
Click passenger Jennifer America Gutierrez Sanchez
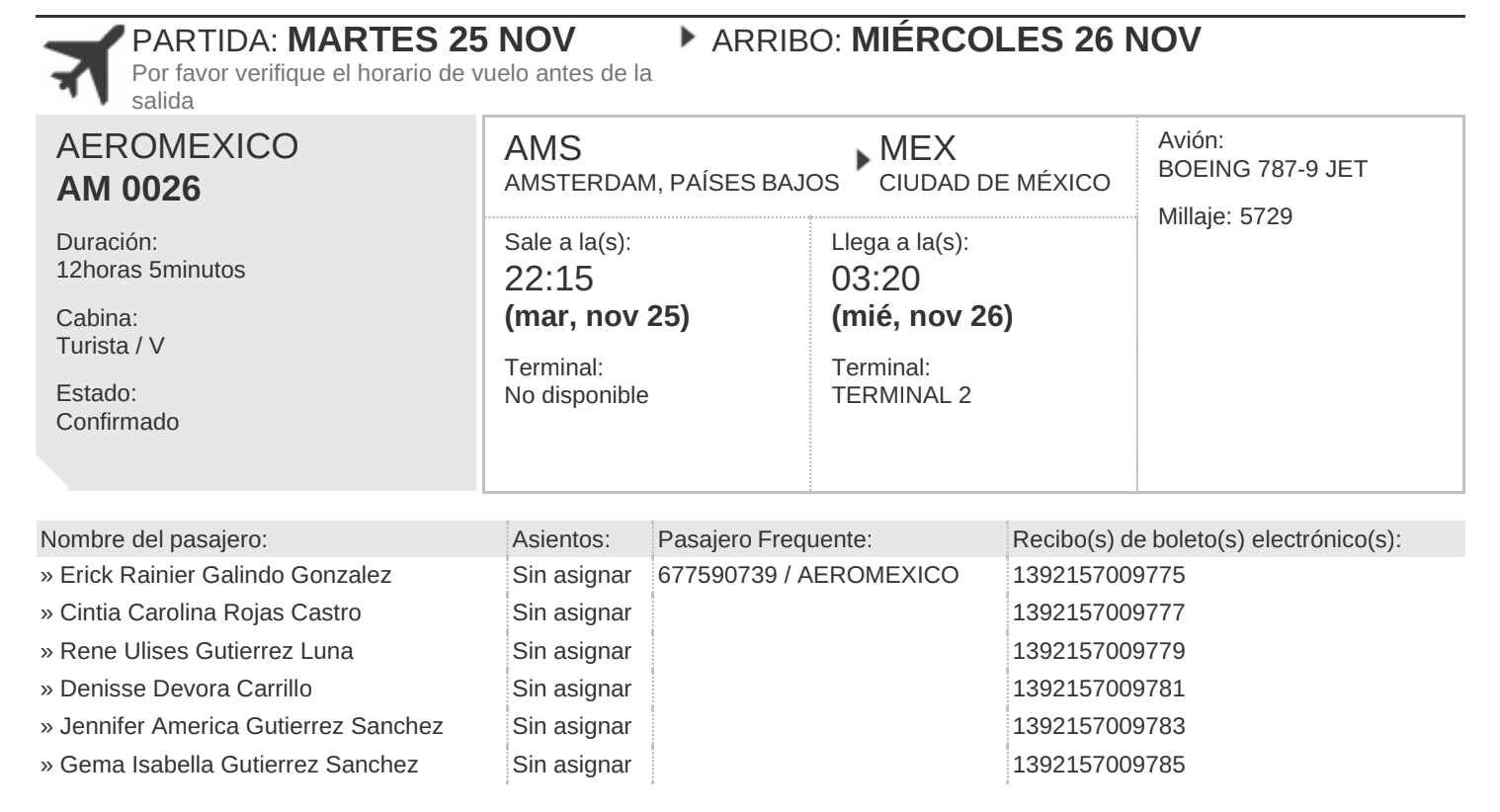click(251, 726)
